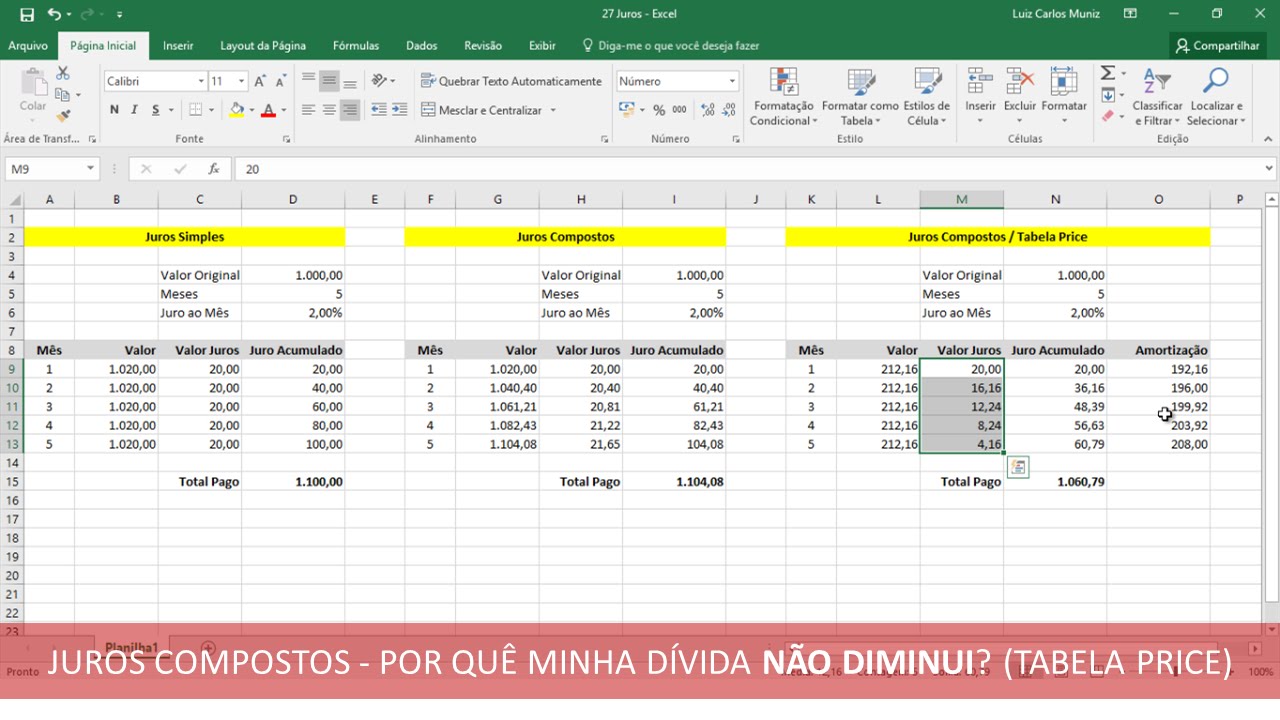Viewport: 1280px width, 720px height.
Task: Open the Mesclar e Centralizar dropdown arrow
Action: (x=553, y=110)
